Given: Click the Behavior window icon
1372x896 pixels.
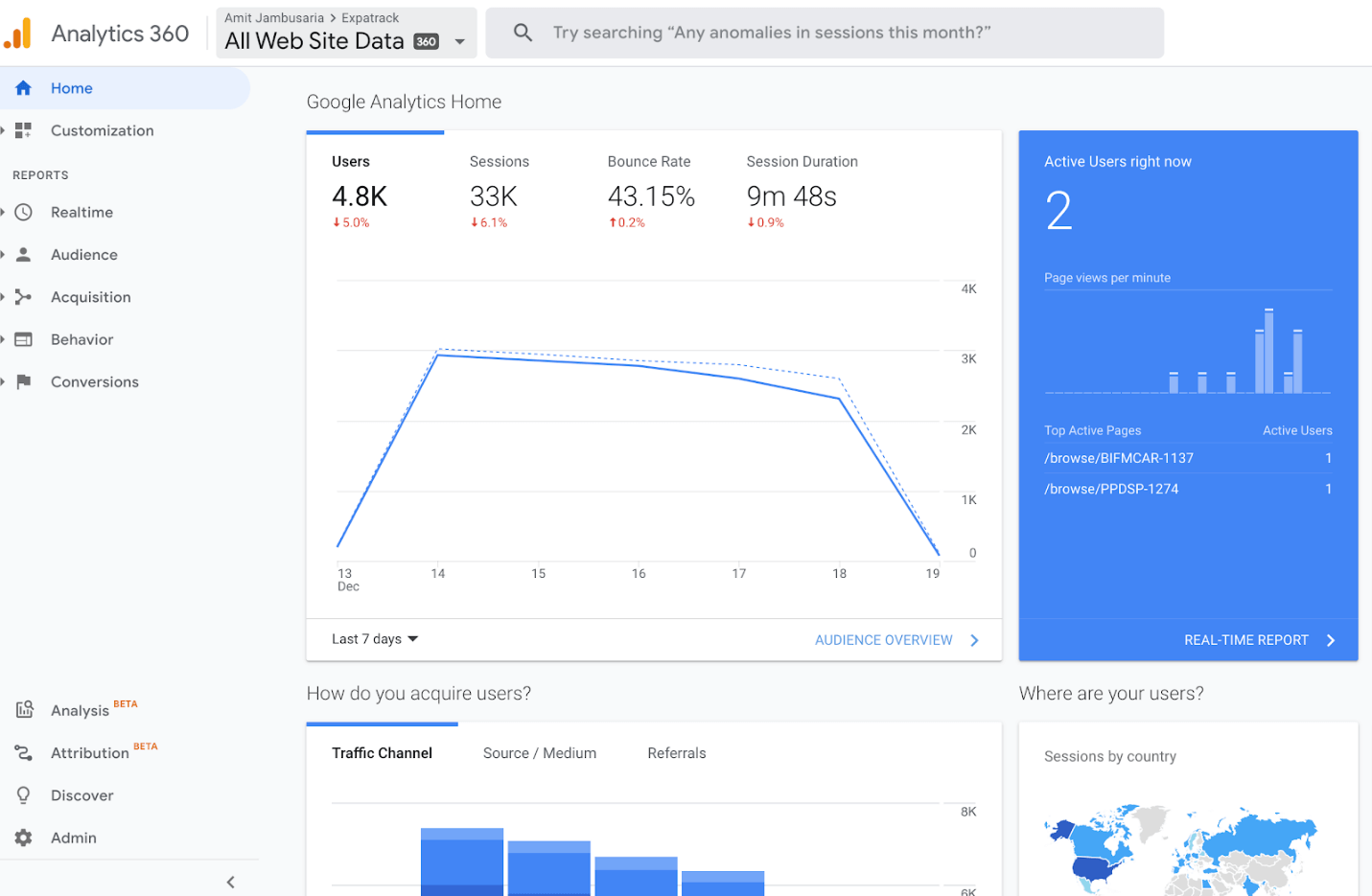Looking at the screenshot, I should coord(24,339).
